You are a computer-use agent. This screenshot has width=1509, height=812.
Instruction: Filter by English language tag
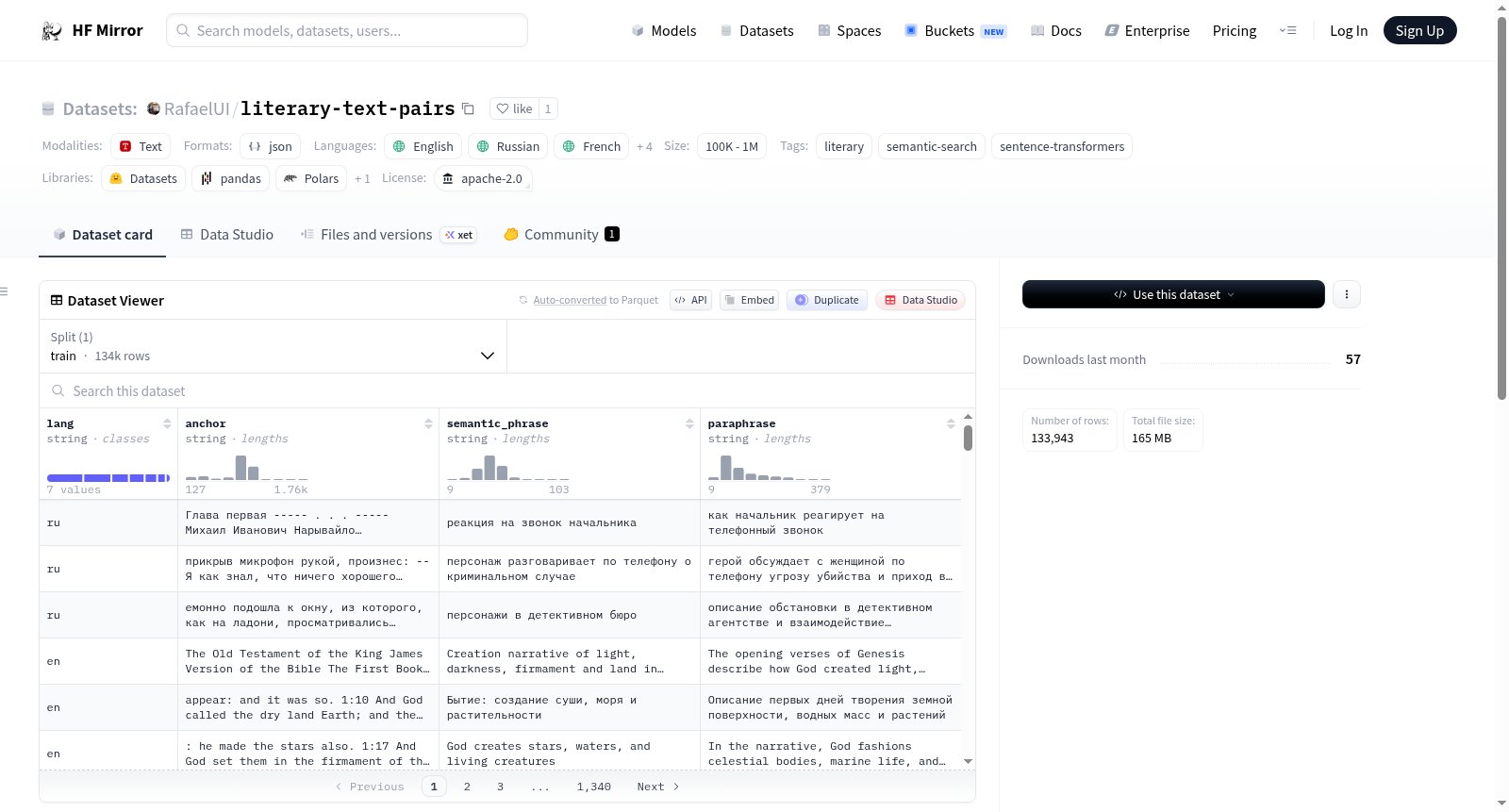(423, 146)
